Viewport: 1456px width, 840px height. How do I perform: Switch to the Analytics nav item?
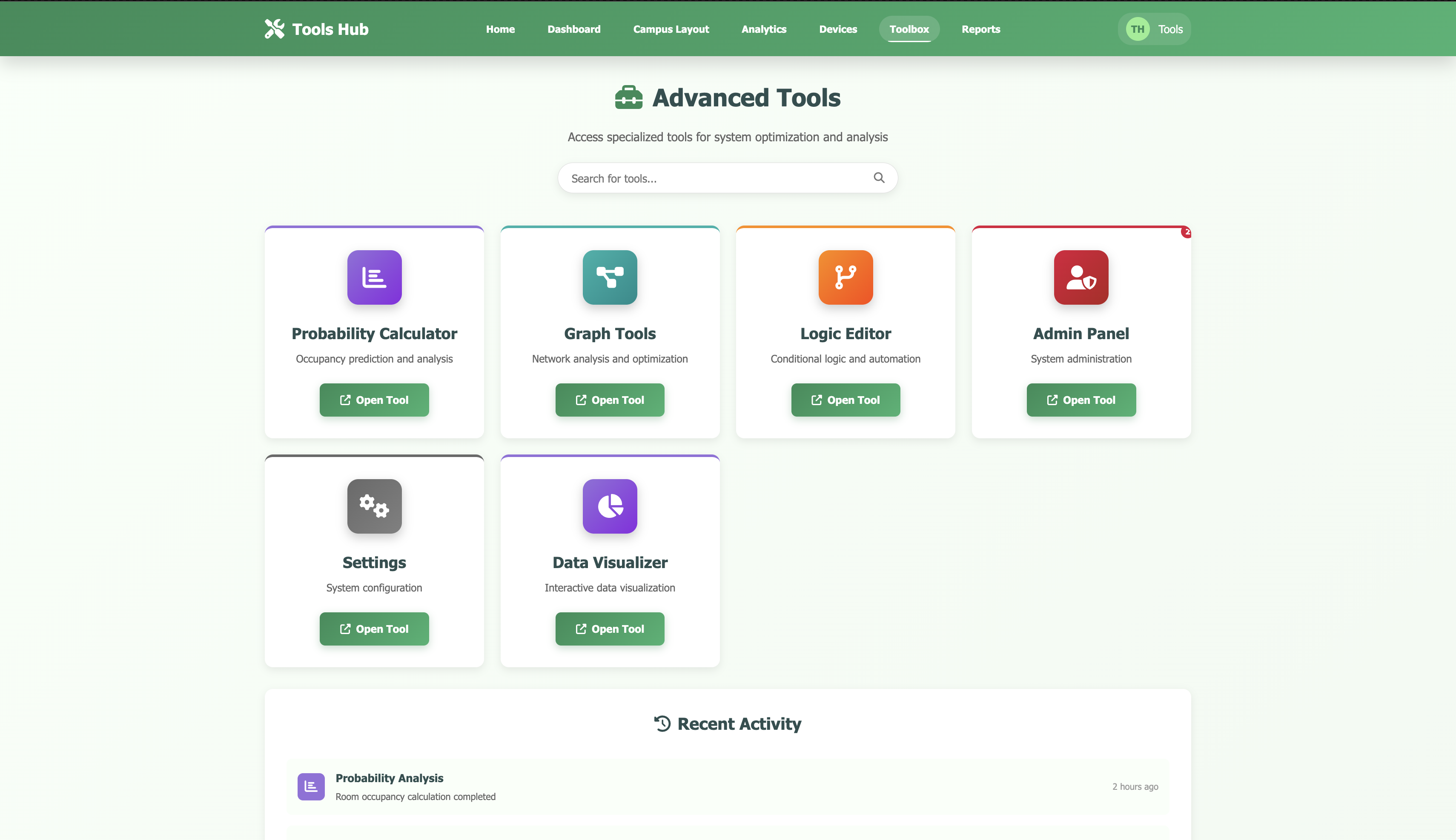[x=763, y=29]
